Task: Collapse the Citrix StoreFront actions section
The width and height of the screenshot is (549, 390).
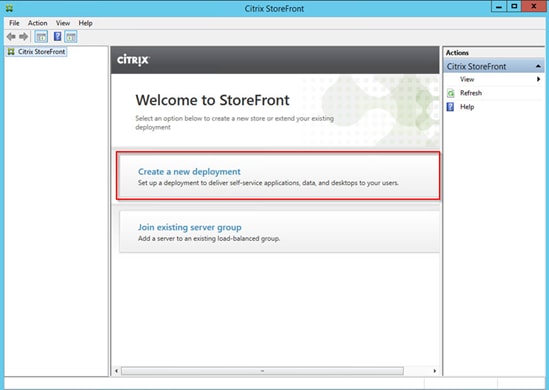Action: pyautogui.click(x=538, y=66)
